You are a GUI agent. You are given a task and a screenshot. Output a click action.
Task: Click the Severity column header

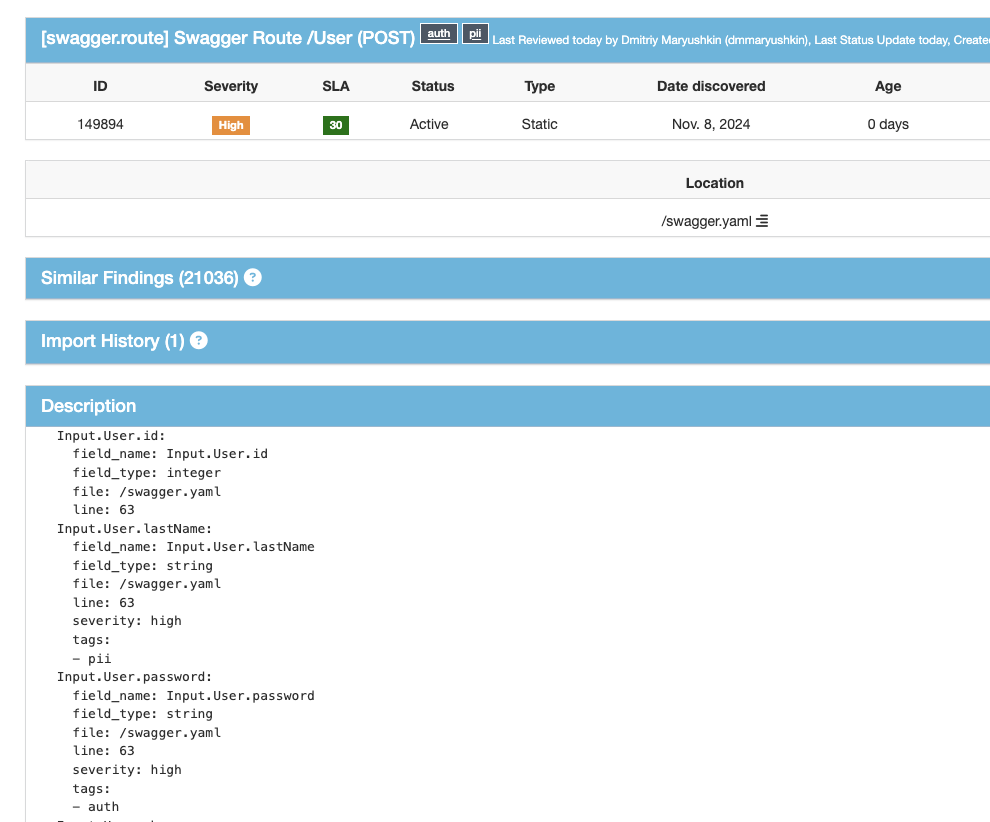click(x=231, y=86)
